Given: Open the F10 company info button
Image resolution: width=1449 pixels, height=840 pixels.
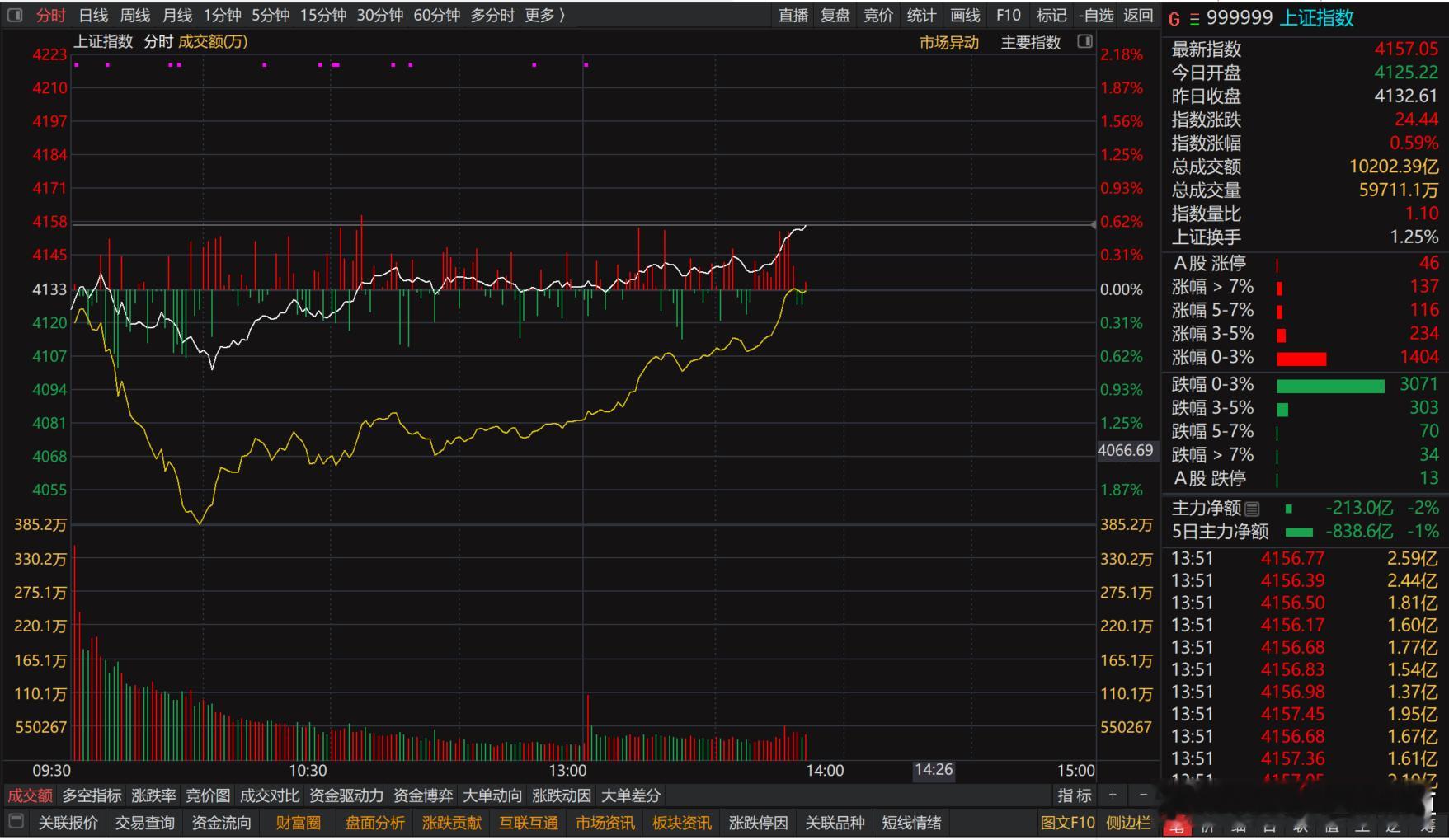Looking at the screenshot, I should [x=1008, y=16].
